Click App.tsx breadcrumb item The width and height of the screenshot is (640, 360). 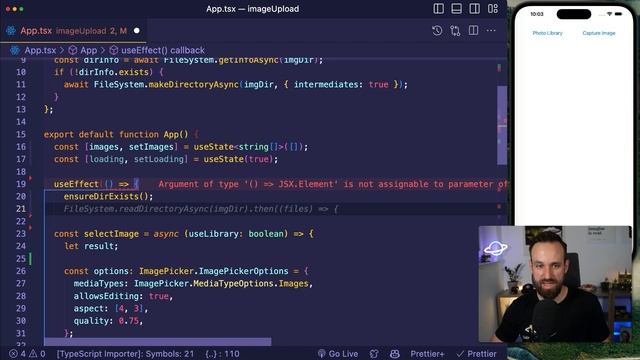40,50
